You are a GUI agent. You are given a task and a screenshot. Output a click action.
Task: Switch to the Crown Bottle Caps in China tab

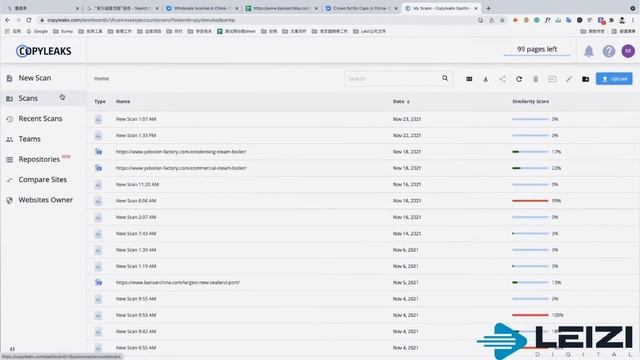pos(361,8)
